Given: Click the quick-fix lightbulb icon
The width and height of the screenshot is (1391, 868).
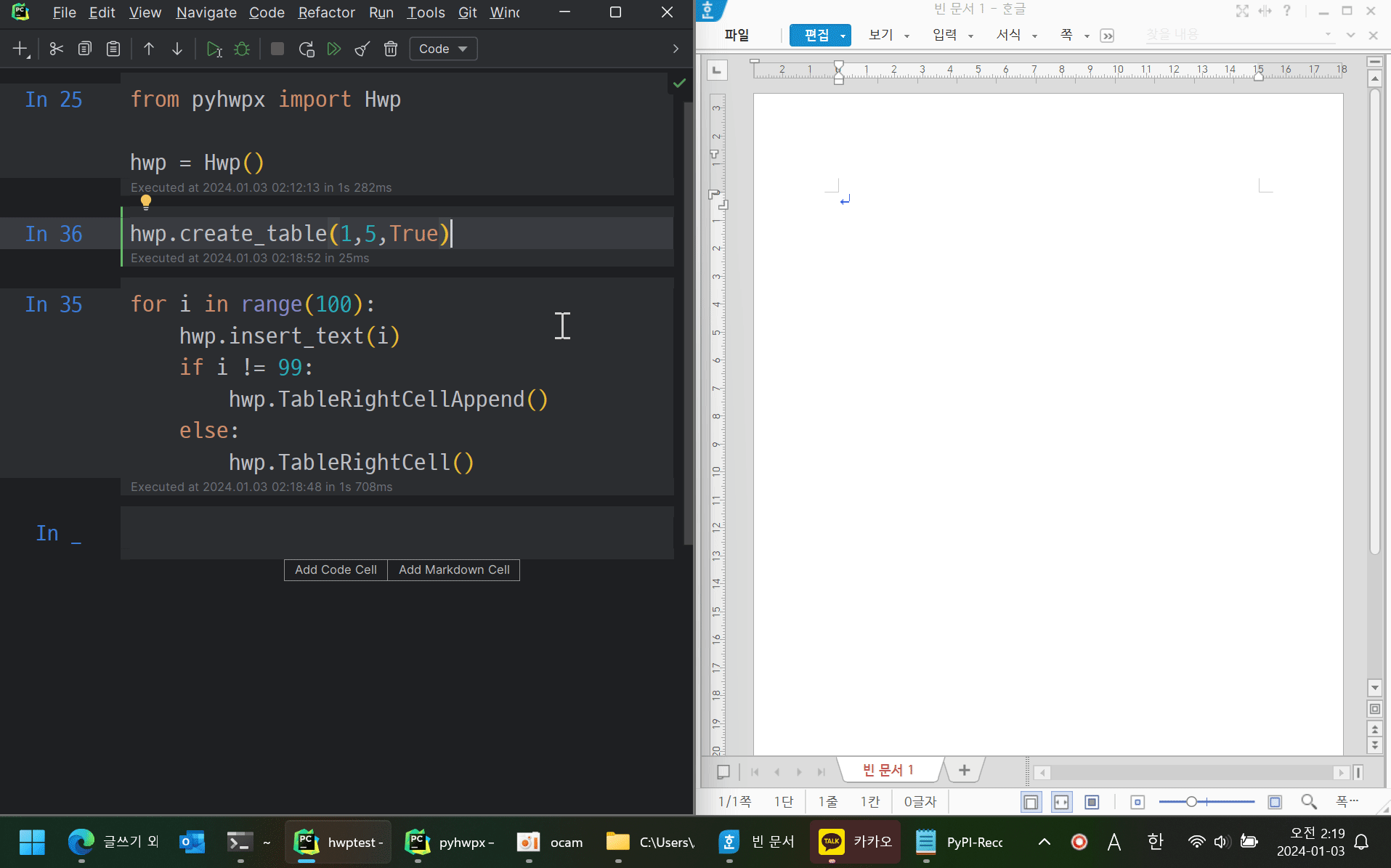Looking at the screenshot, I should coord(146,202).
